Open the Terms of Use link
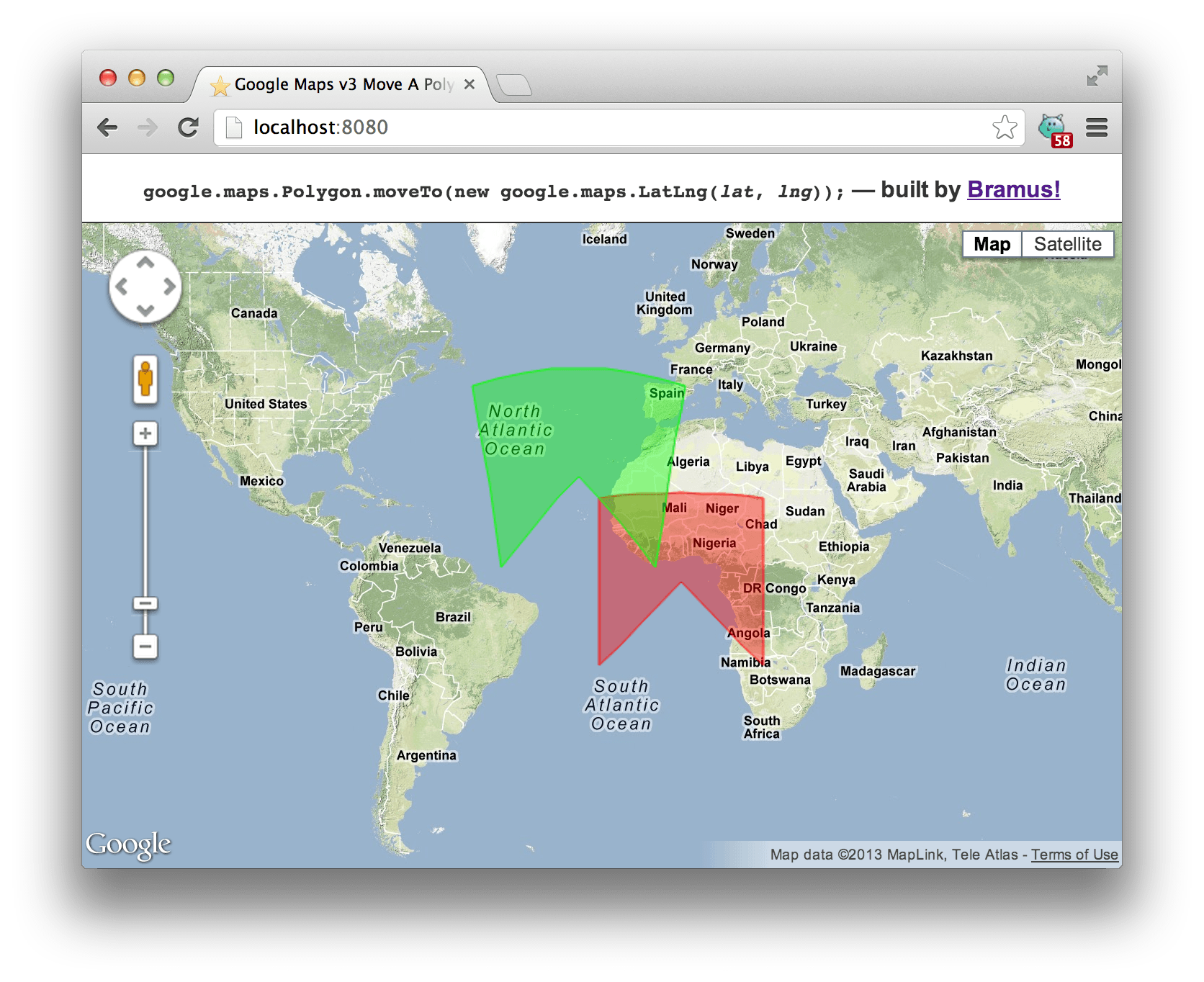1204x982 pixels. coord(1074,855)
